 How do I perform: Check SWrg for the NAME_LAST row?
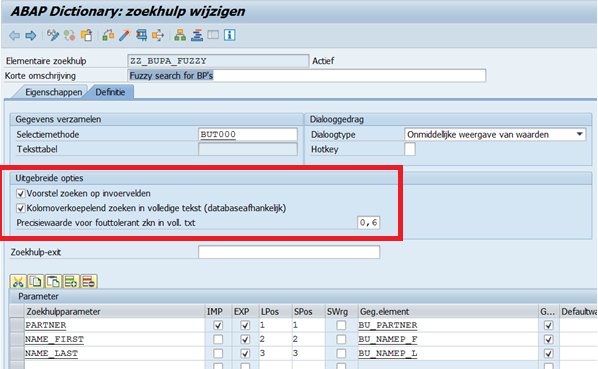click(x=341, y=353)
